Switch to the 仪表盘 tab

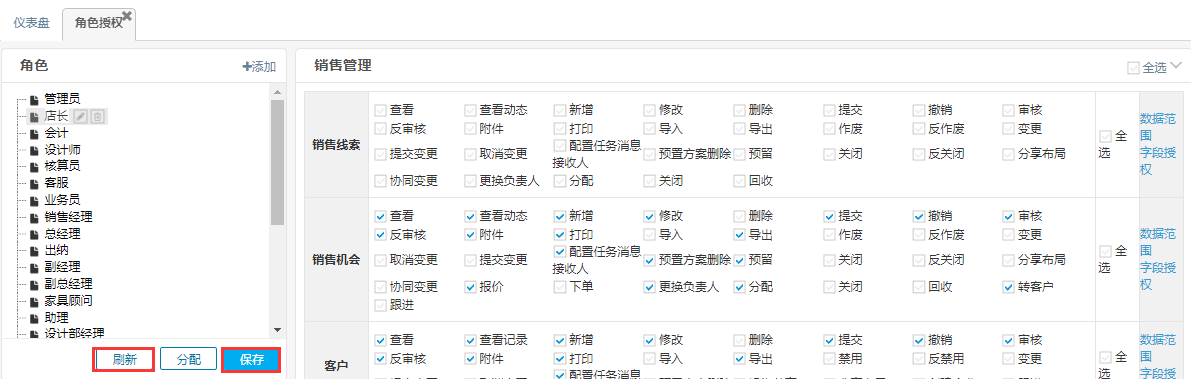[31, 22]
